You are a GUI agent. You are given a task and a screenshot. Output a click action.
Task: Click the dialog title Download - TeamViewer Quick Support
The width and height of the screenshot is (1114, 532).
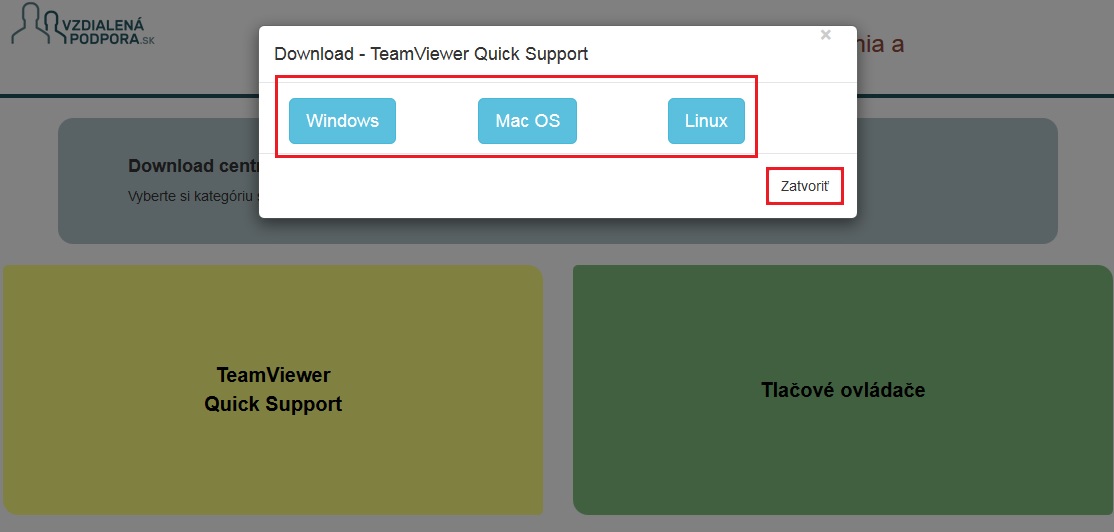click(x=431, y=54)
